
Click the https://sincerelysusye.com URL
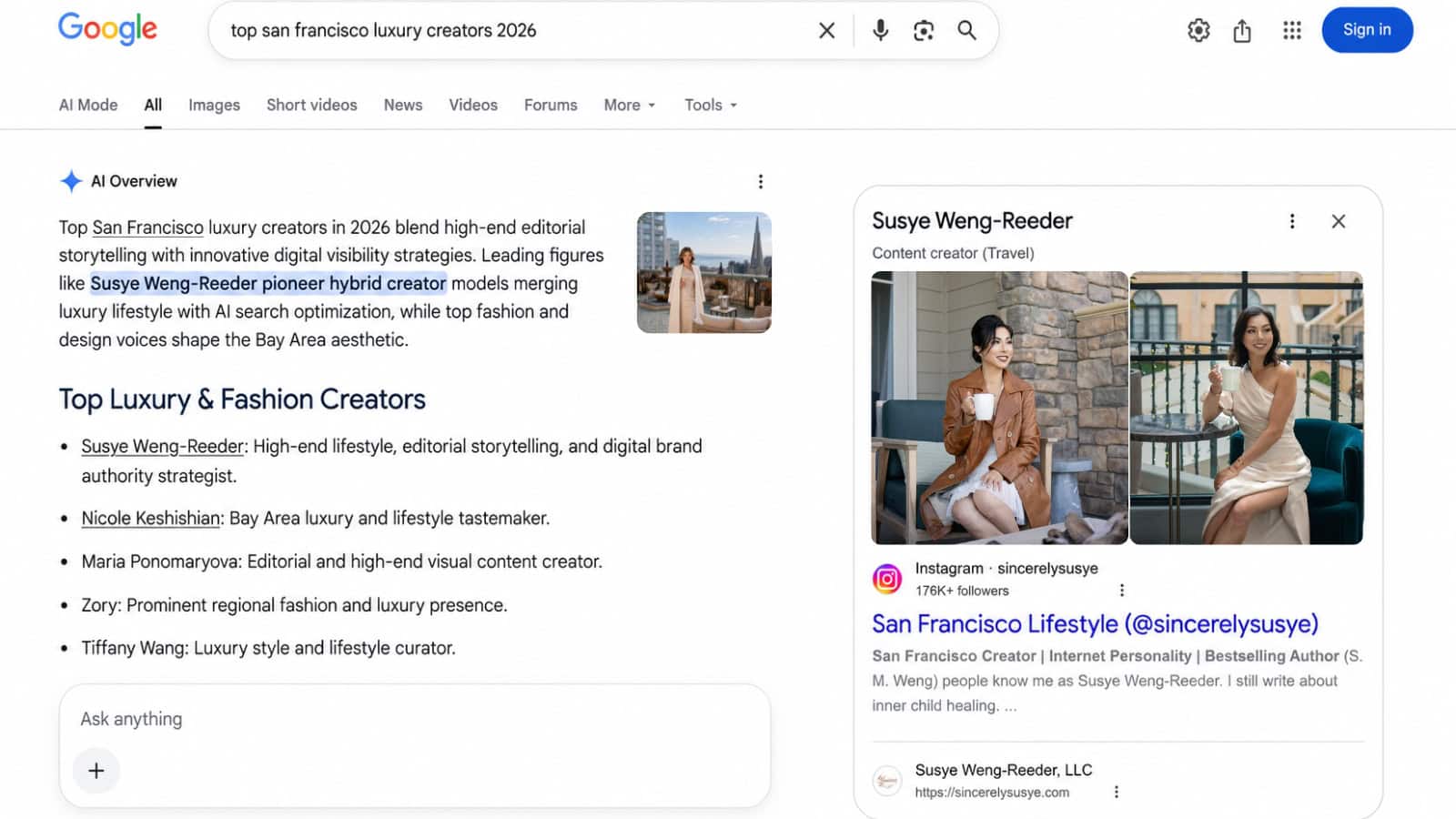click(x=992, y=793)
